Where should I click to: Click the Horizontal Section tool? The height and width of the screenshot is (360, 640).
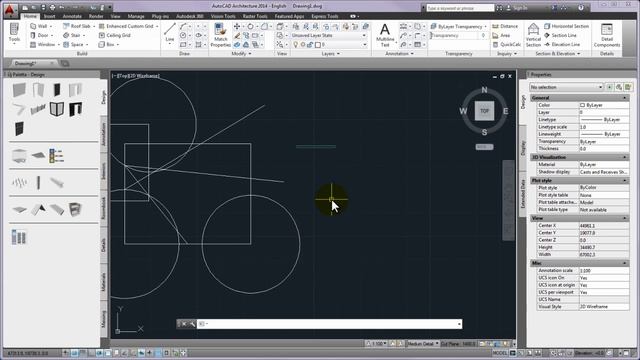pos(567,26)
